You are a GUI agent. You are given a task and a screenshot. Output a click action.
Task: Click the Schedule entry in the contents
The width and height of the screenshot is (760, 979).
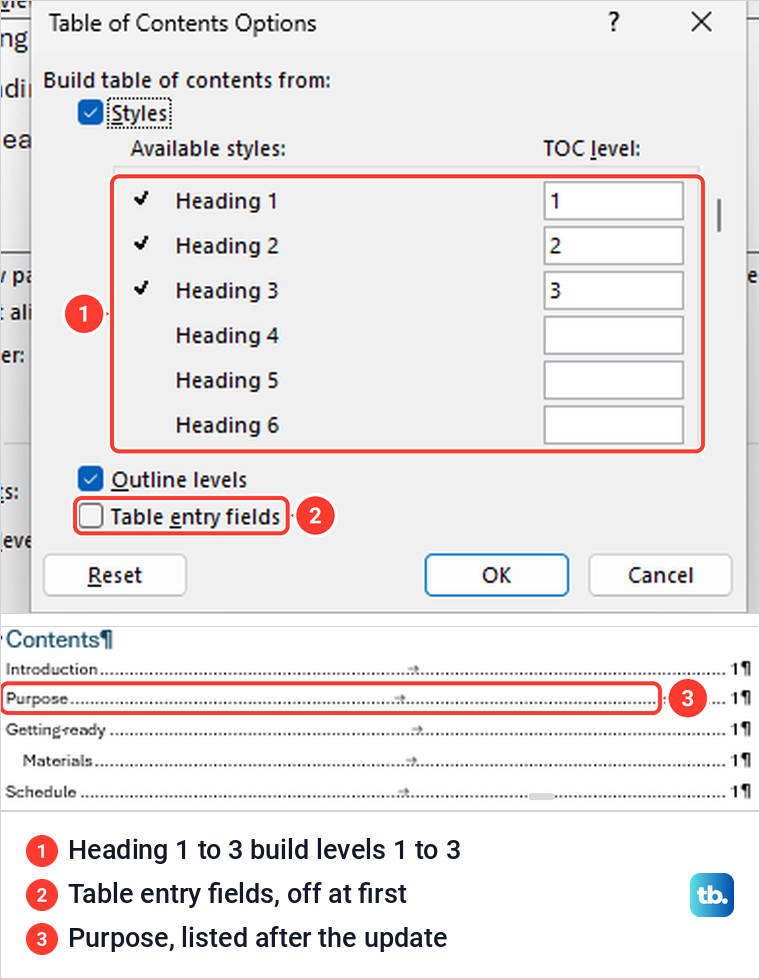(x=378, y=792)
